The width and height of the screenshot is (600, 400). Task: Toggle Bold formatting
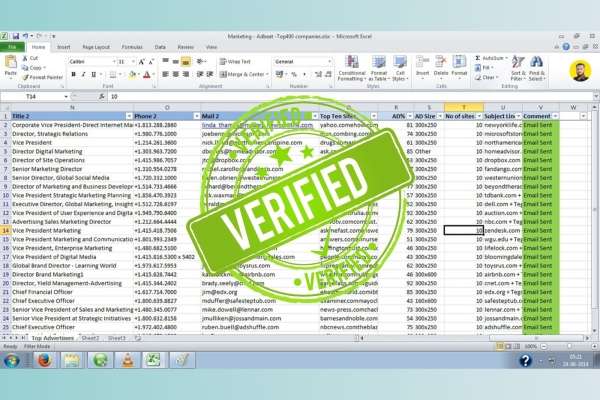pos(73,74)
